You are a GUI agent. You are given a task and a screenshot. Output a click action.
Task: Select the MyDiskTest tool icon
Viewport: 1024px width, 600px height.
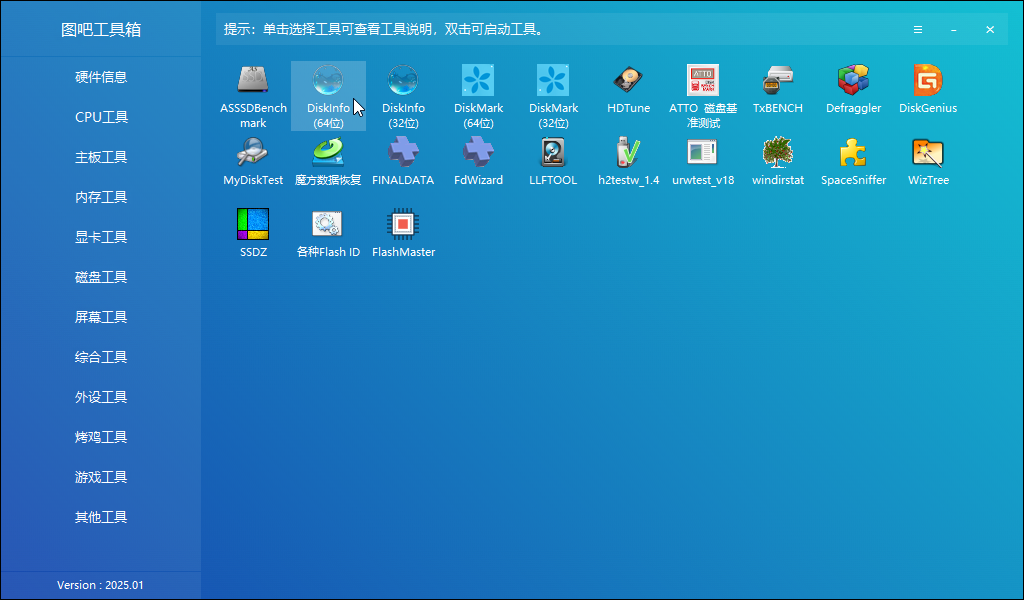point(253,152)
